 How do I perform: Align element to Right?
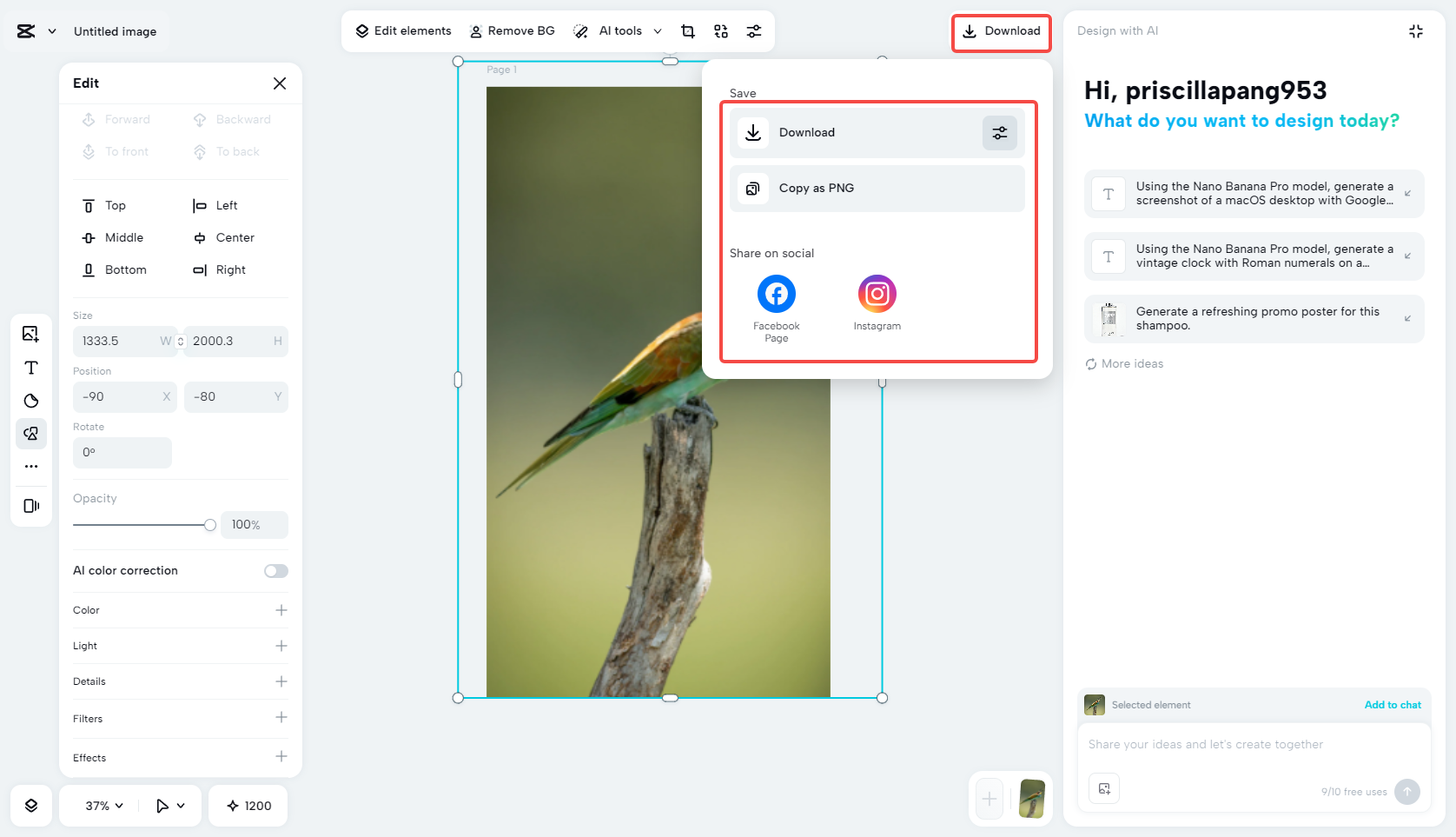pyautogui.click(x=219, y=270)
